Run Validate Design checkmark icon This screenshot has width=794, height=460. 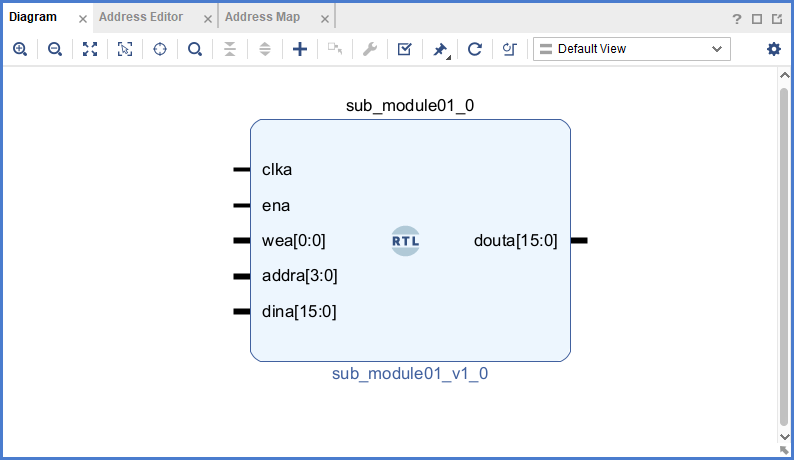[x=405, y=49]
